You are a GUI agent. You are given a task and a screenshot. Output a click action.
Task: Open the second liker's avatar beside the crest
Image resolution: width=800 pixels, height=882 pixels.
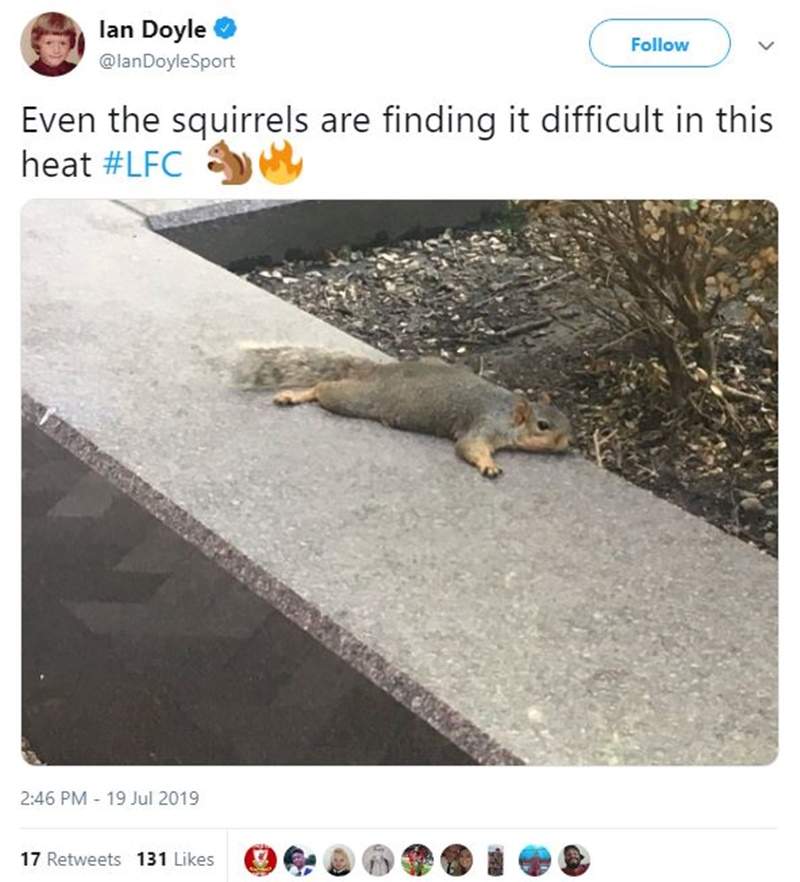[299, 860]
